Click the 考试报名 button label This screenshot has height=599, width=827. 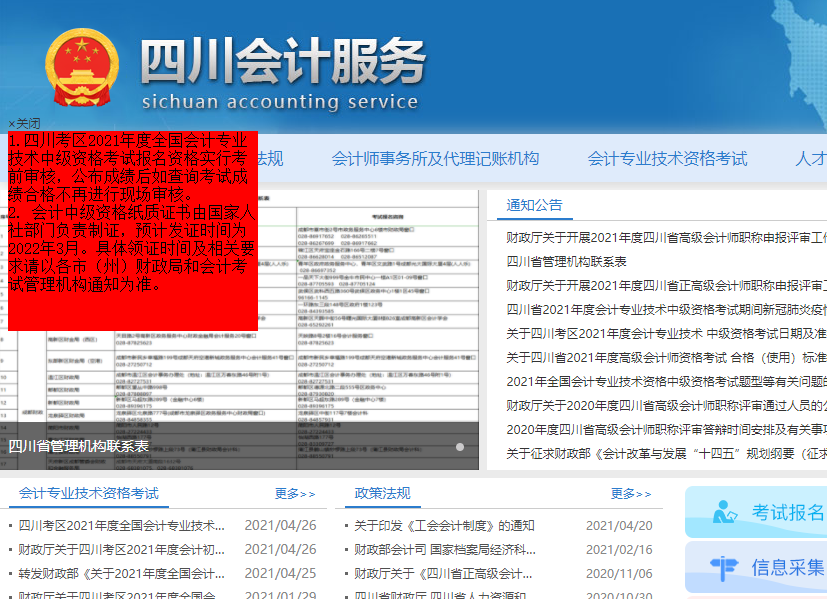click(788, 513)
